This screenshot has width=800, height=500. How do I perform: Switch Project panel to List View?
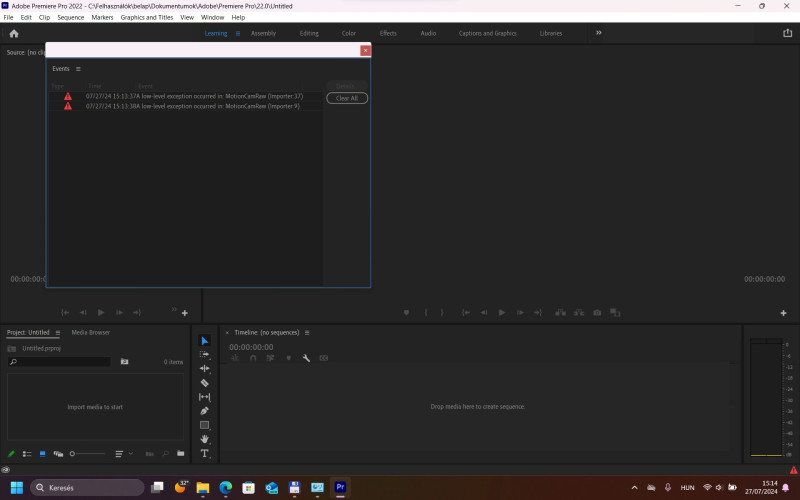[x=27, y=454]
